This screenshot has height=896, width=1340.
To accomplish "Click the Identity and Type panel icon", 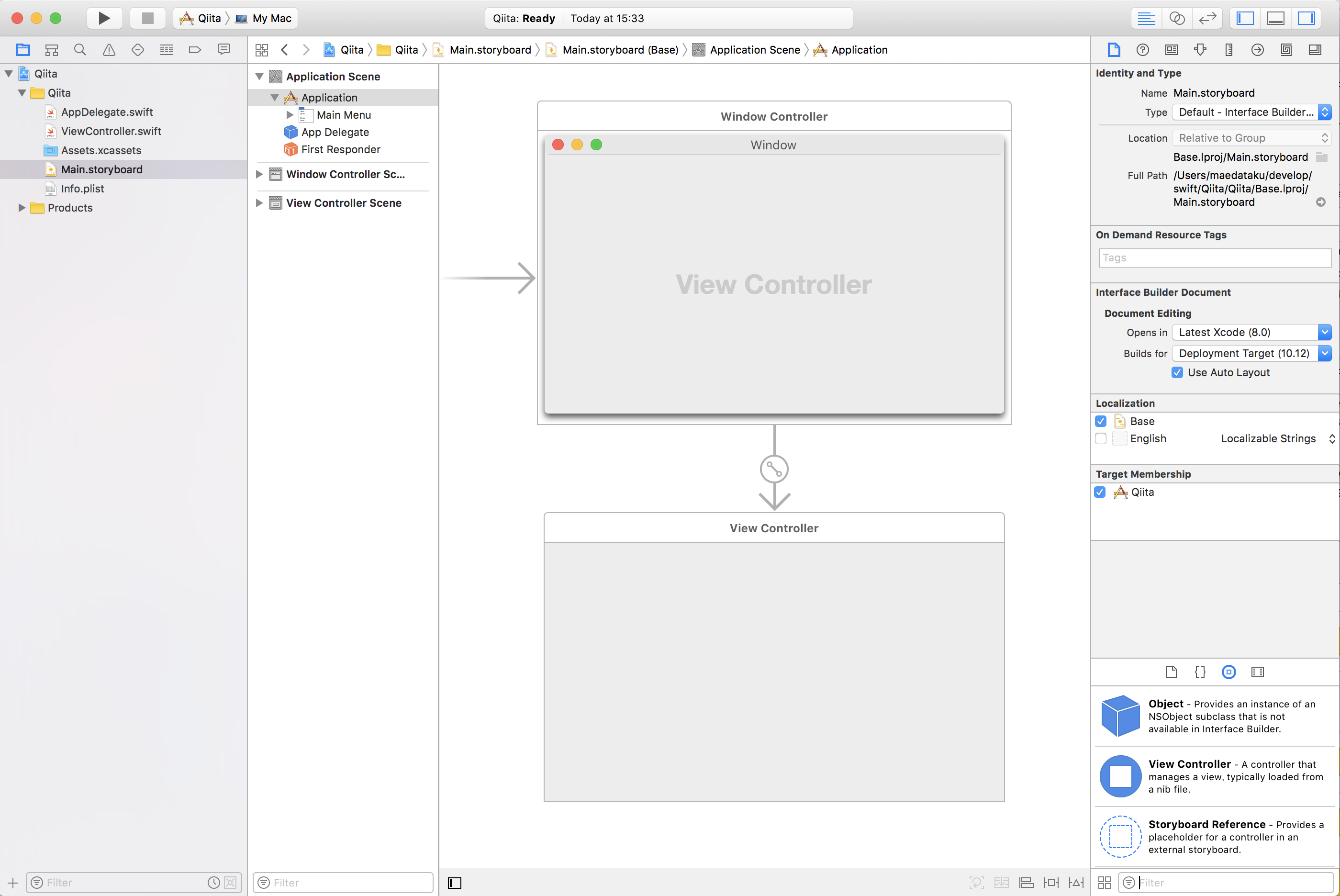I will pyautogui.click(x=1112, y=49).
